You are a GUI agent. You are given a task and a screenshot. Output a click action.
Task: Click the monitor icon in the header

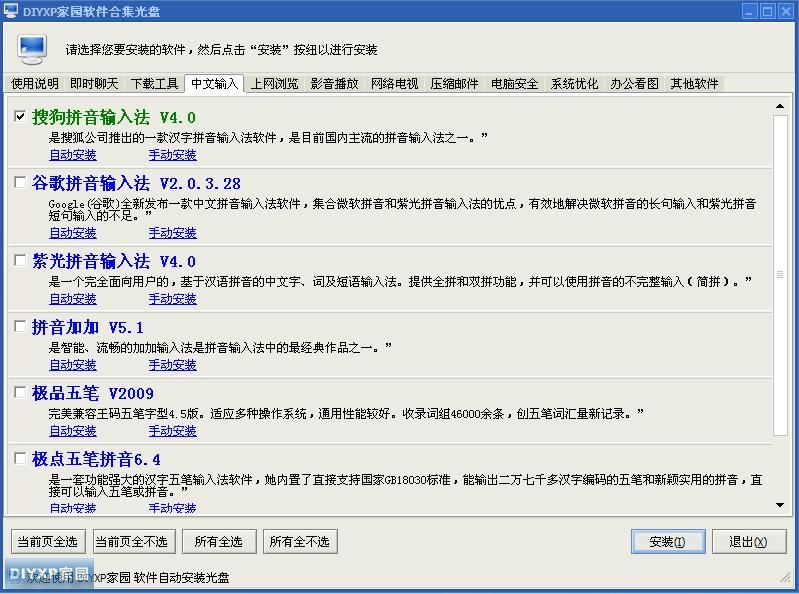point(32,49)
